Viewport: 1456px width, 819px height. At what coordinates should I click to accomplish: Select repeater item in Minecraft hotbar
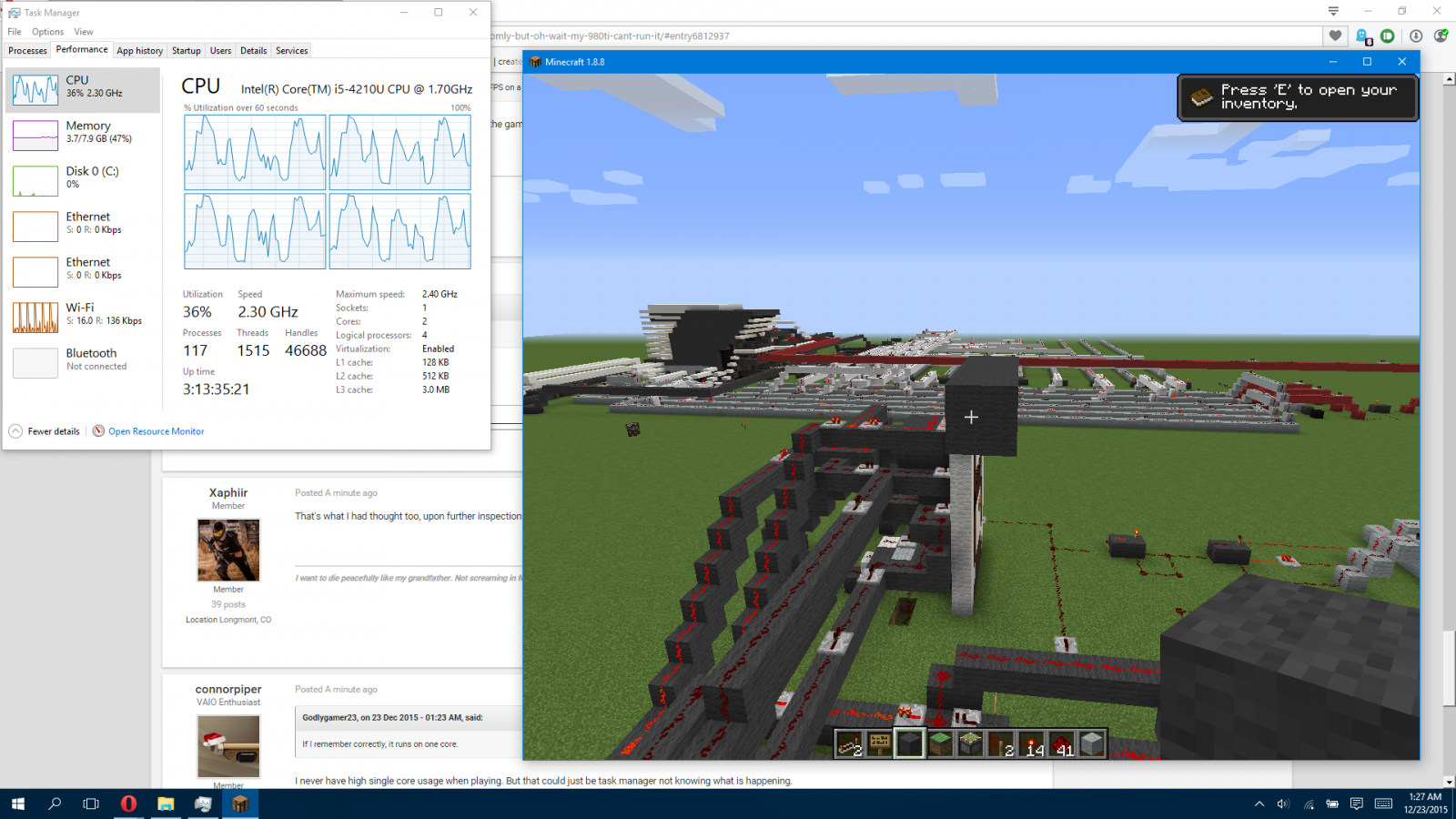pos(849,744)
